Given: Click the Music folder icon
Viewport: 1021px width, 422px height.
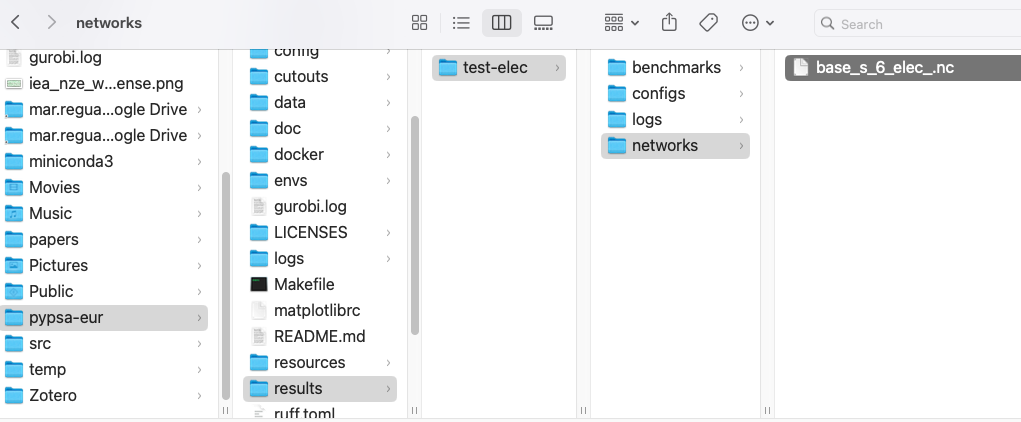Looking at the screenshot, I should coord(14,214).
